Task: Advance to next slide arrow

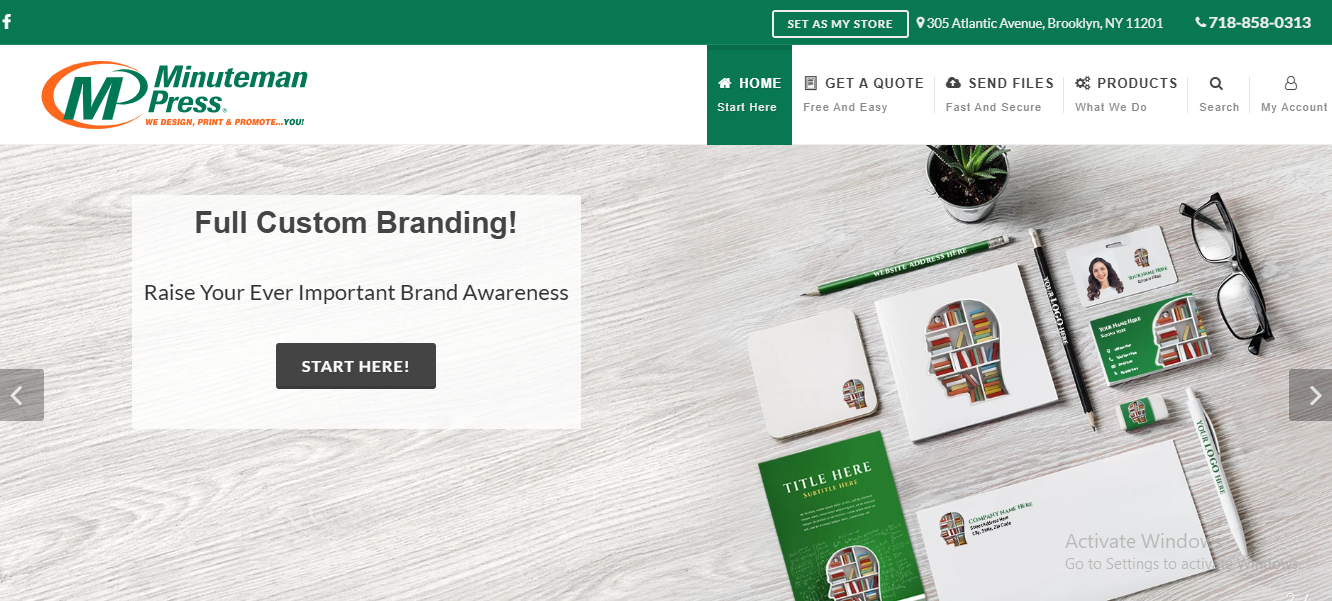Action: click(1310, 395)
